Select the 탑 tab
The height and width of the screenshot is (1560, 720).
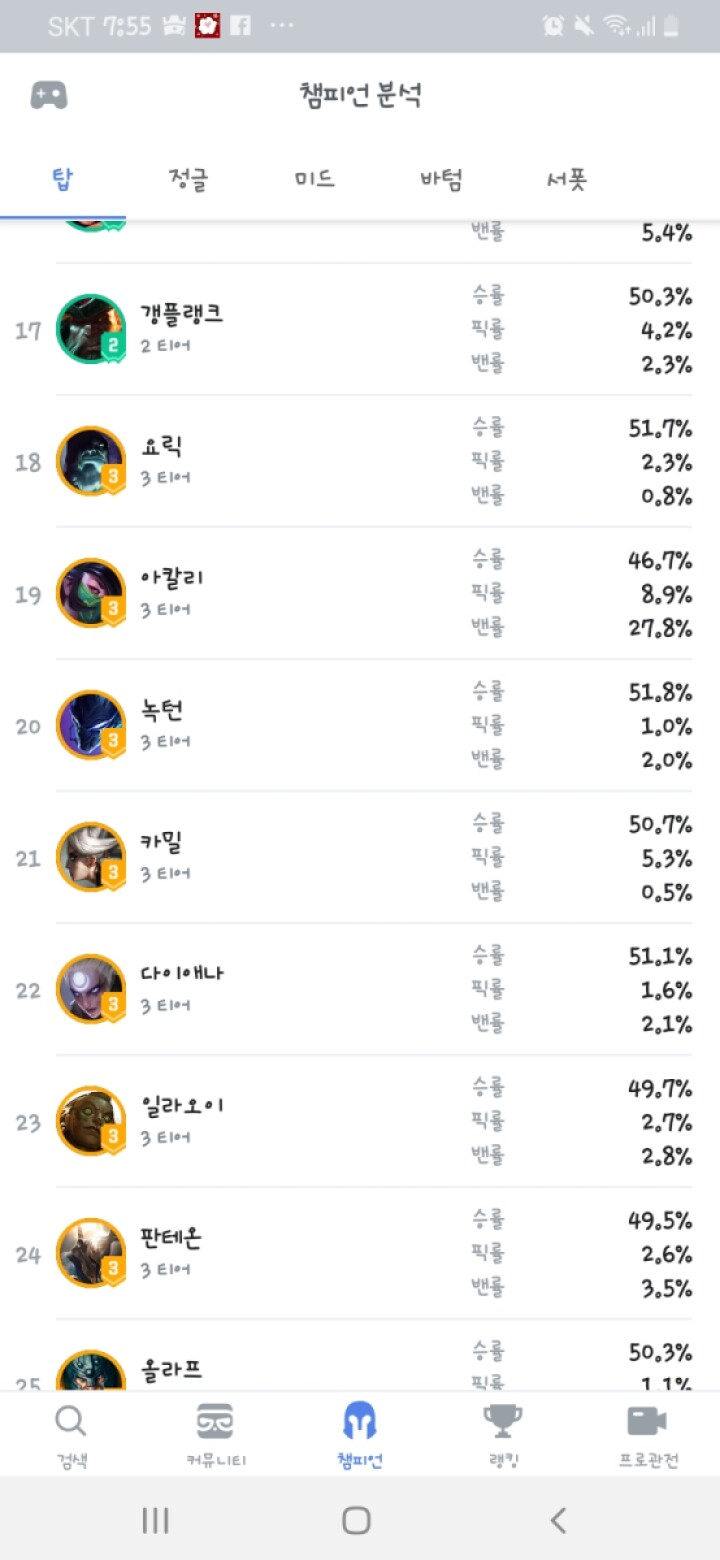pos(63,180)
